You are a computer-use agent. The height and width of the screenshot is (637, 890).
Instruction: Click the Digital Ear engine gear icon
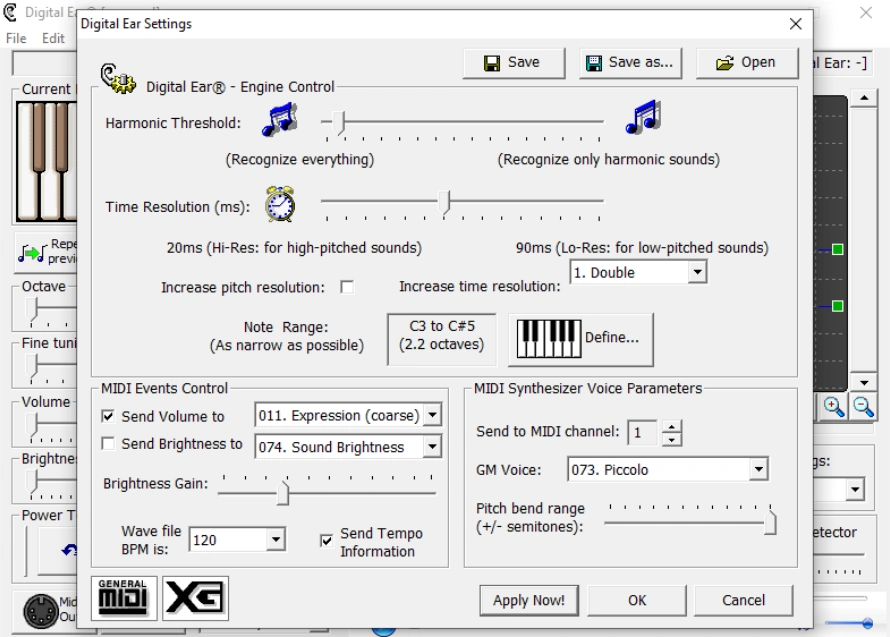pos(118,78)
